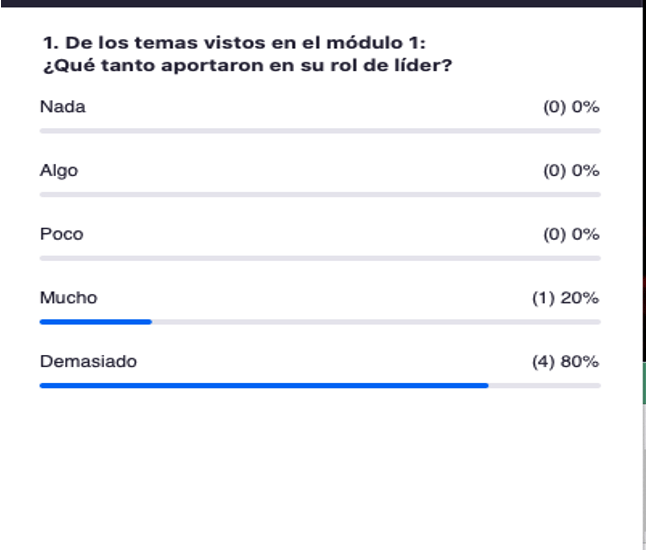
Task: Click the empty progress bar under Nada
Action: [320, 130]
